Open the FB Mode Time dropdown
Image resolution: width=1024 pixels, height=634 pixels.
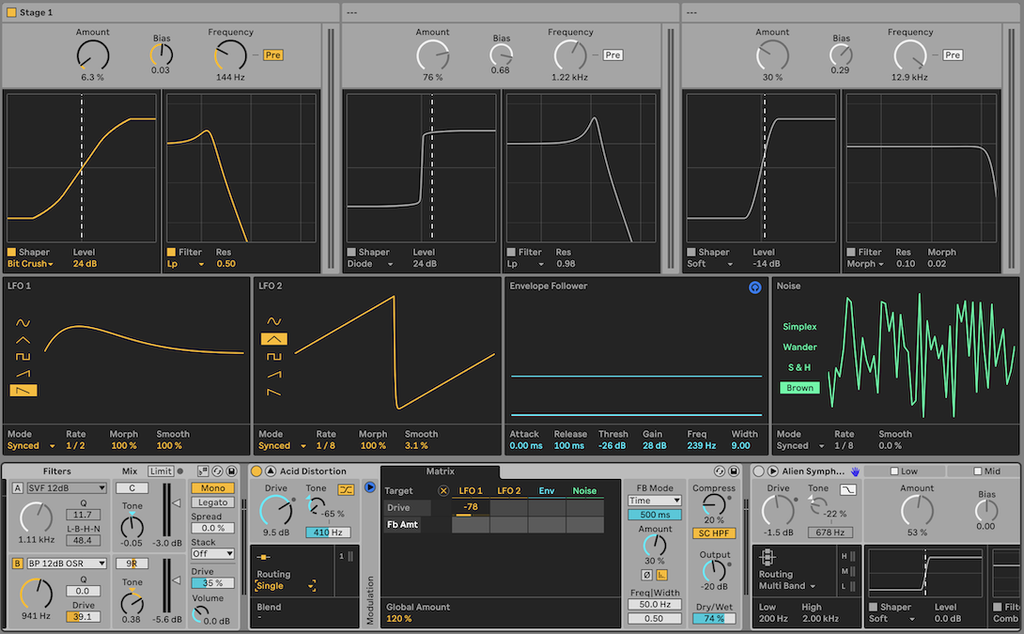click(x=654, y=500)
